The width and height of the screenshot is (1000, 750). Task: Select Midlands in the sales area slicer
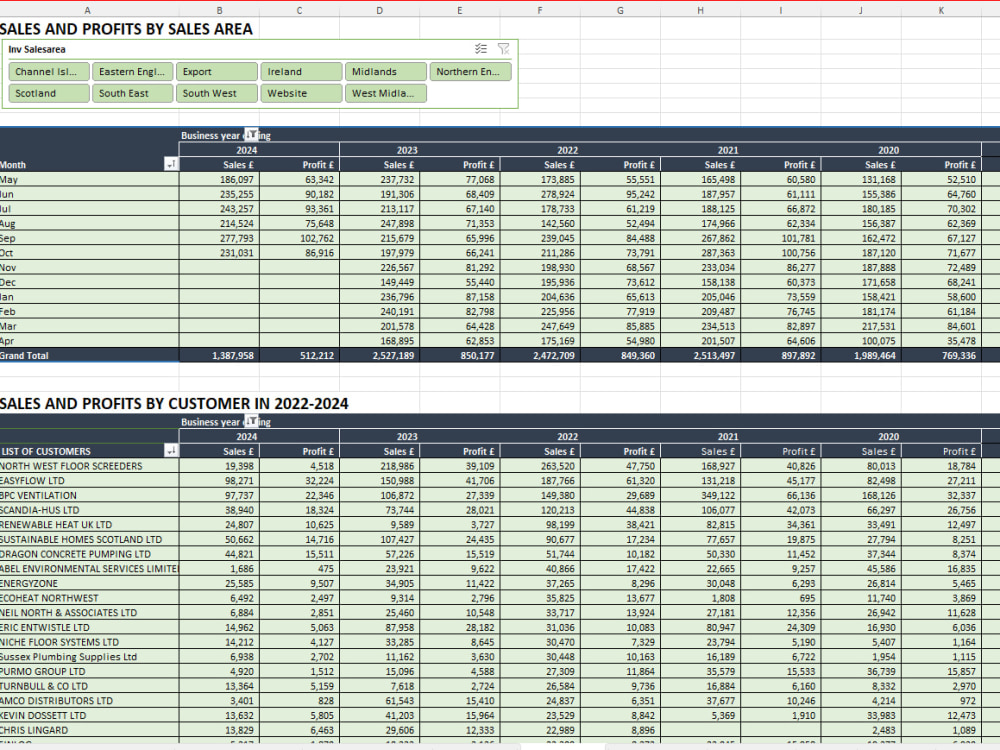coord(385,71)
